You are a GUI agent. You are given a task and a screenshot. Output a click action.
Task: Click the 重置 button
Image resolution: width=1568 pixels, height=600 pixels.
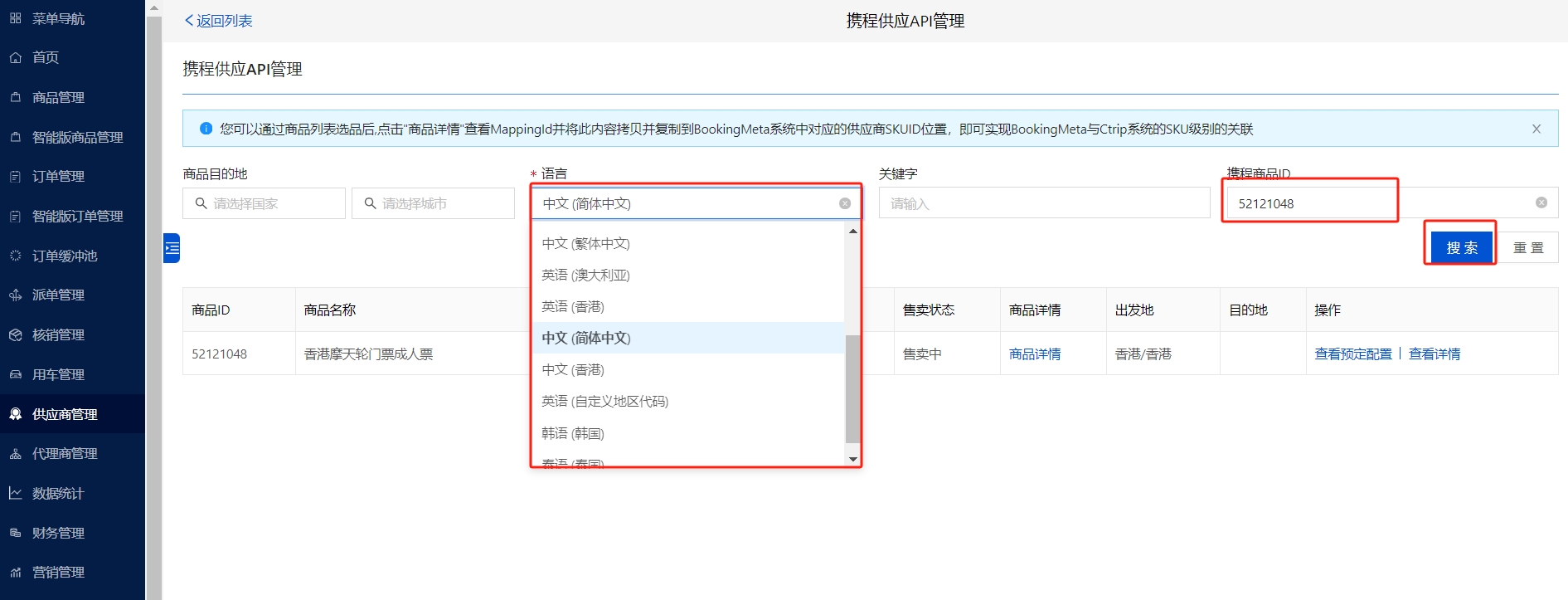1528,247
